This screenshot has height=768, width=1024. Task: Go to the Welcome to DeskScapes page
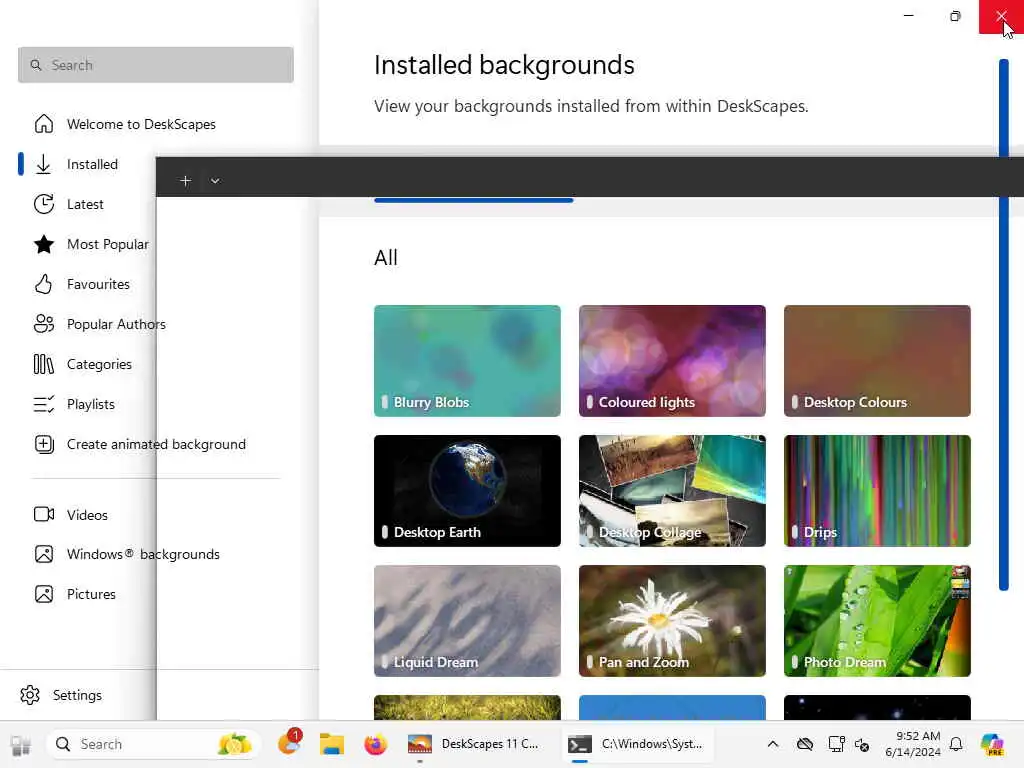[141, 124]
